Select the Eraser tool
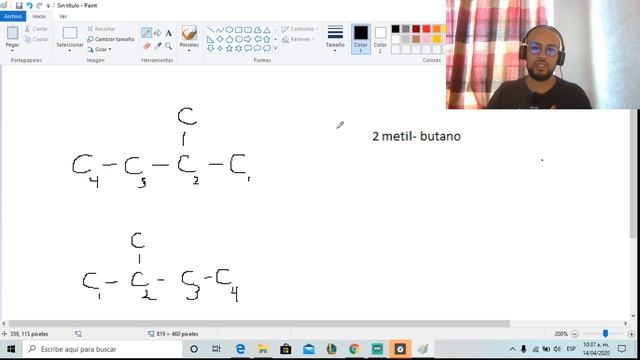This screenshot has width=640, height=360. point(147,46)
